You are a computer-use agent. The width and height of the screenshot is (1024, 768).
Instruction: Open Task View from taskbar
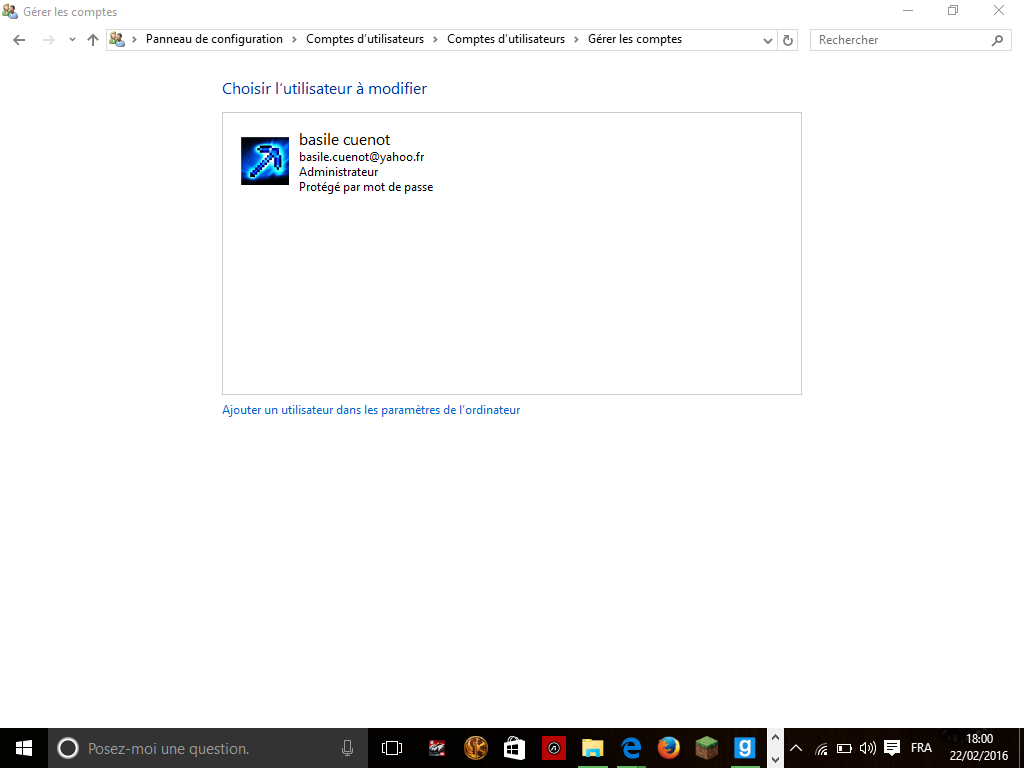(392, 748)
